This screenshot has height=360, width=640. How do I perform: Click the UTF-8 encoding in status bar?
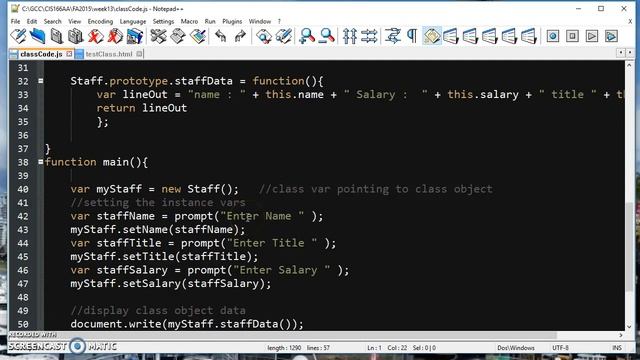tap(560, 348)
